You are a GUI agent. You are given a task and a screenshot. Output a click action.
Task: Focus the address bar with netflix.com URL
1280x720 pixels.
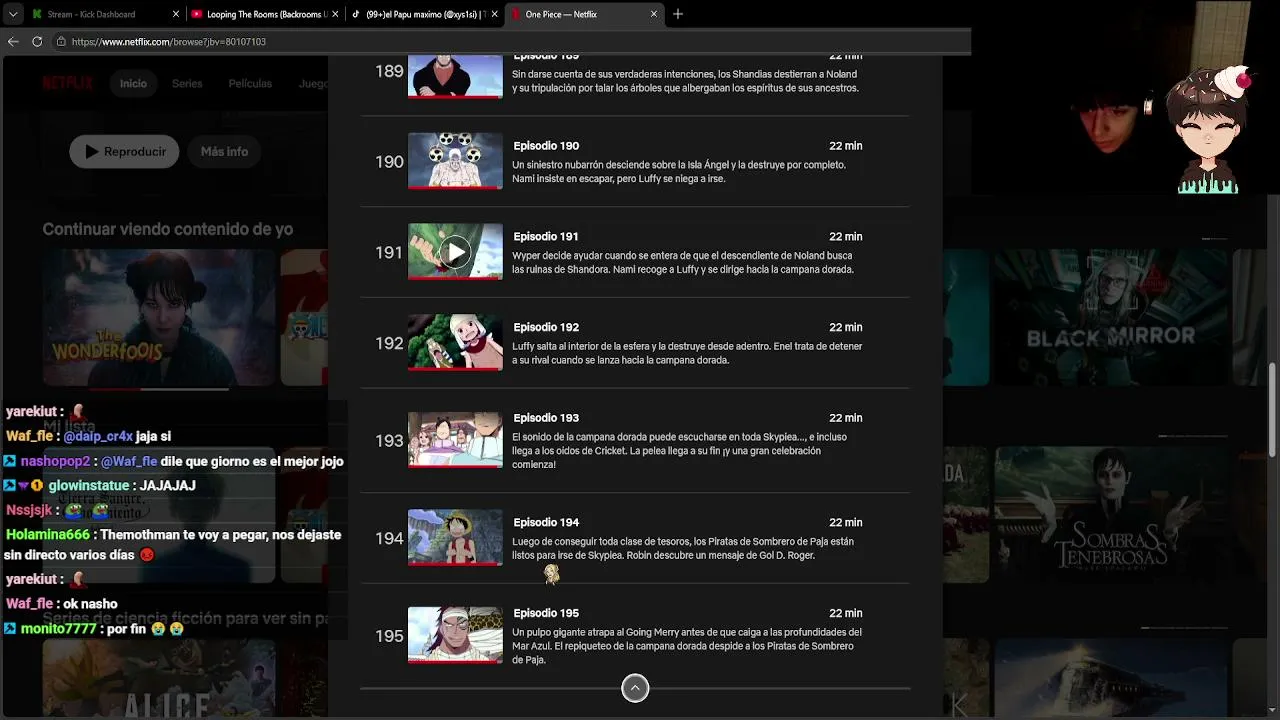[x=510, y=41]
